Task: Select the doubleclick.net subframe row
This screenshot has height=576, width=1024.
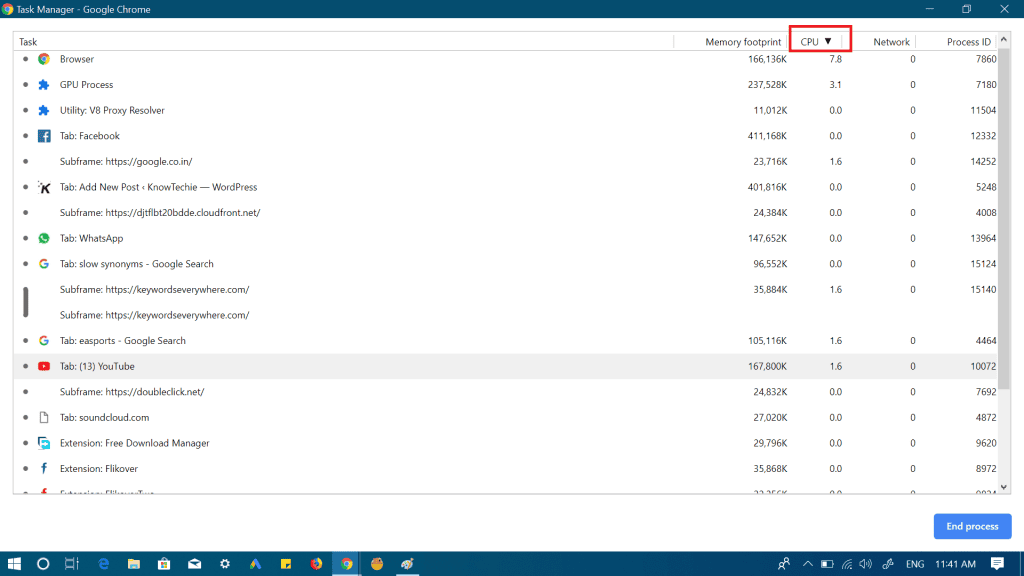Action: tap(505, 392)
